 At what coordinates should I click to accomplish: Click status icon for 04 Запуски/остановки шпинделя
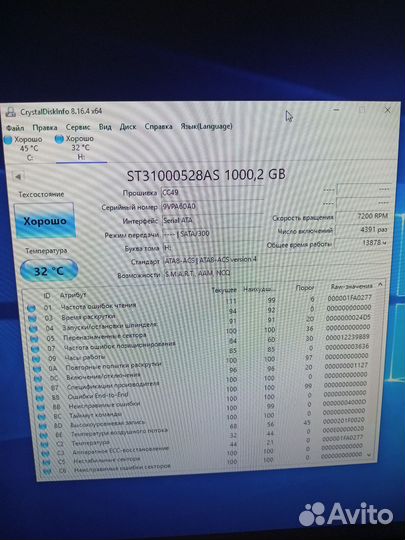(x=33, y=329)
